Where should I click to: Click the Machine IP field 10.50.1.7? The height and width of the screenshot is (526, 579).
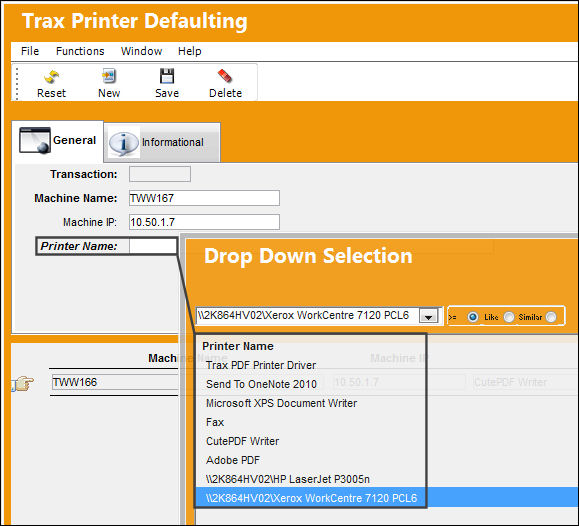tap(204, 222)
